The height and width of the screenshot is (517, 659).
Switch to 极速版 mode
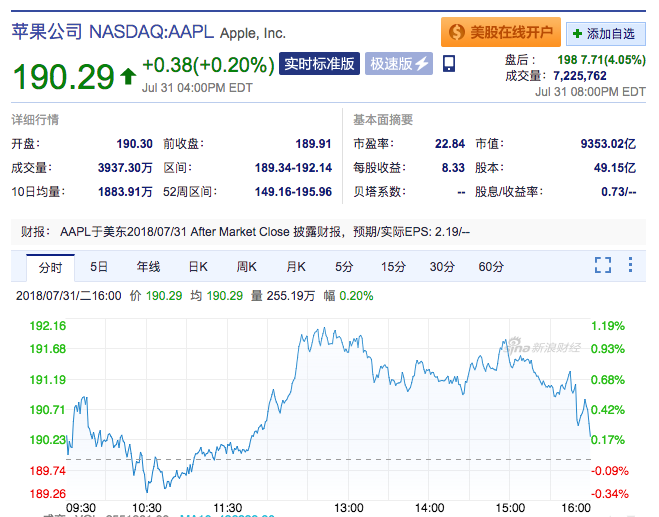pos(399,63)
